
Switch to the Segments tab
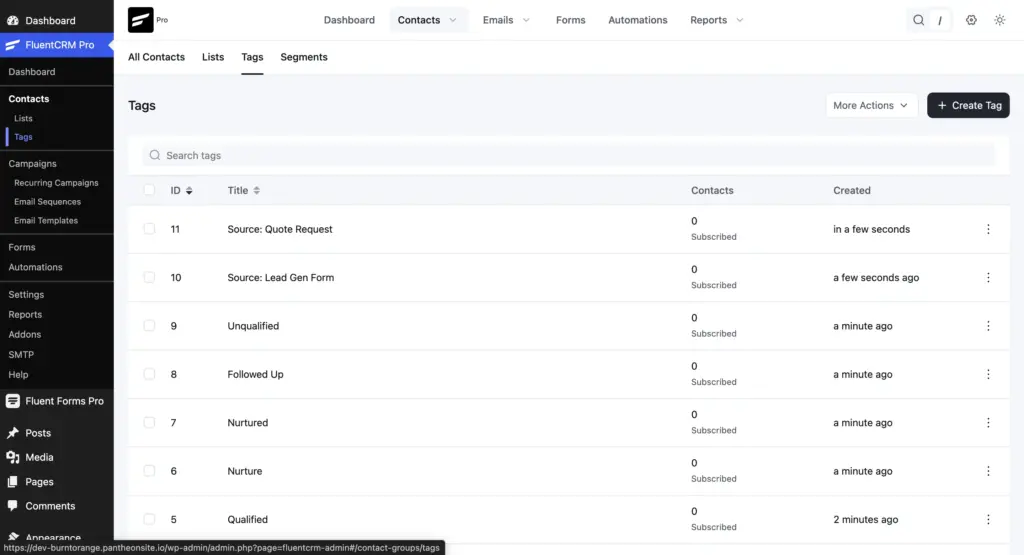[x=304, y=57]
